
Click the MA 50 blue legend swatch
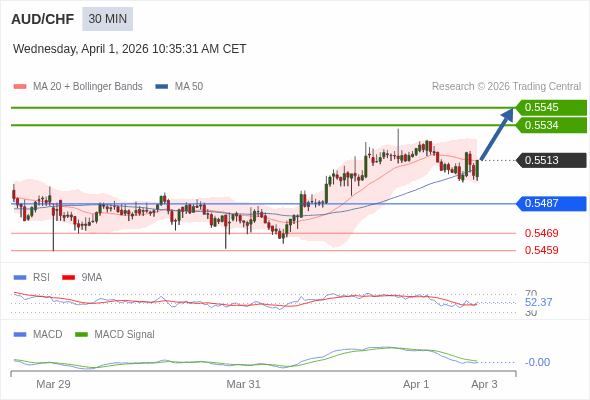point(161,87)
